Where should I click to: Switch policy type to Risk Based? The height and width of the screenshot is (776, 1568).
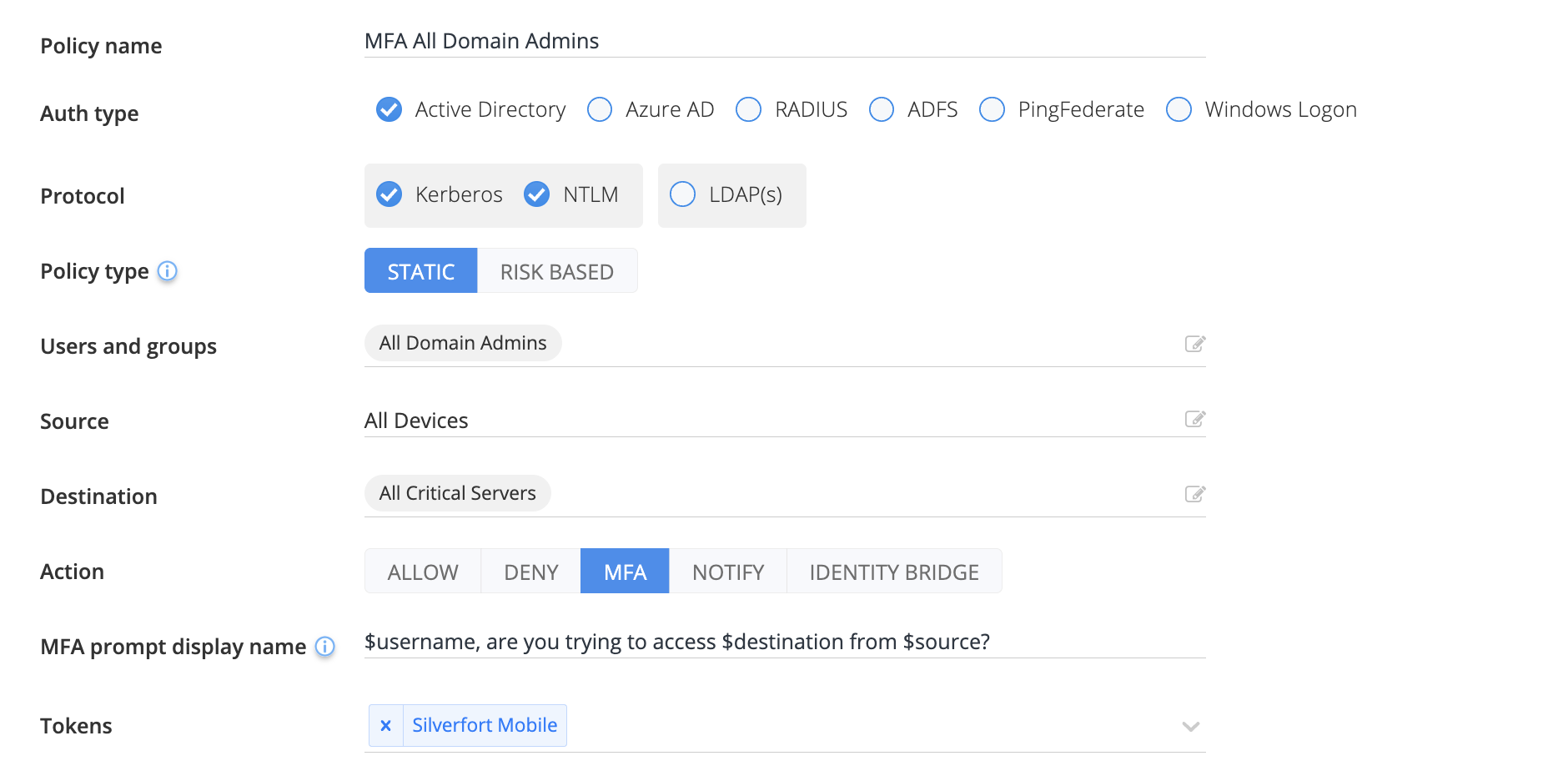click(556, 271)
